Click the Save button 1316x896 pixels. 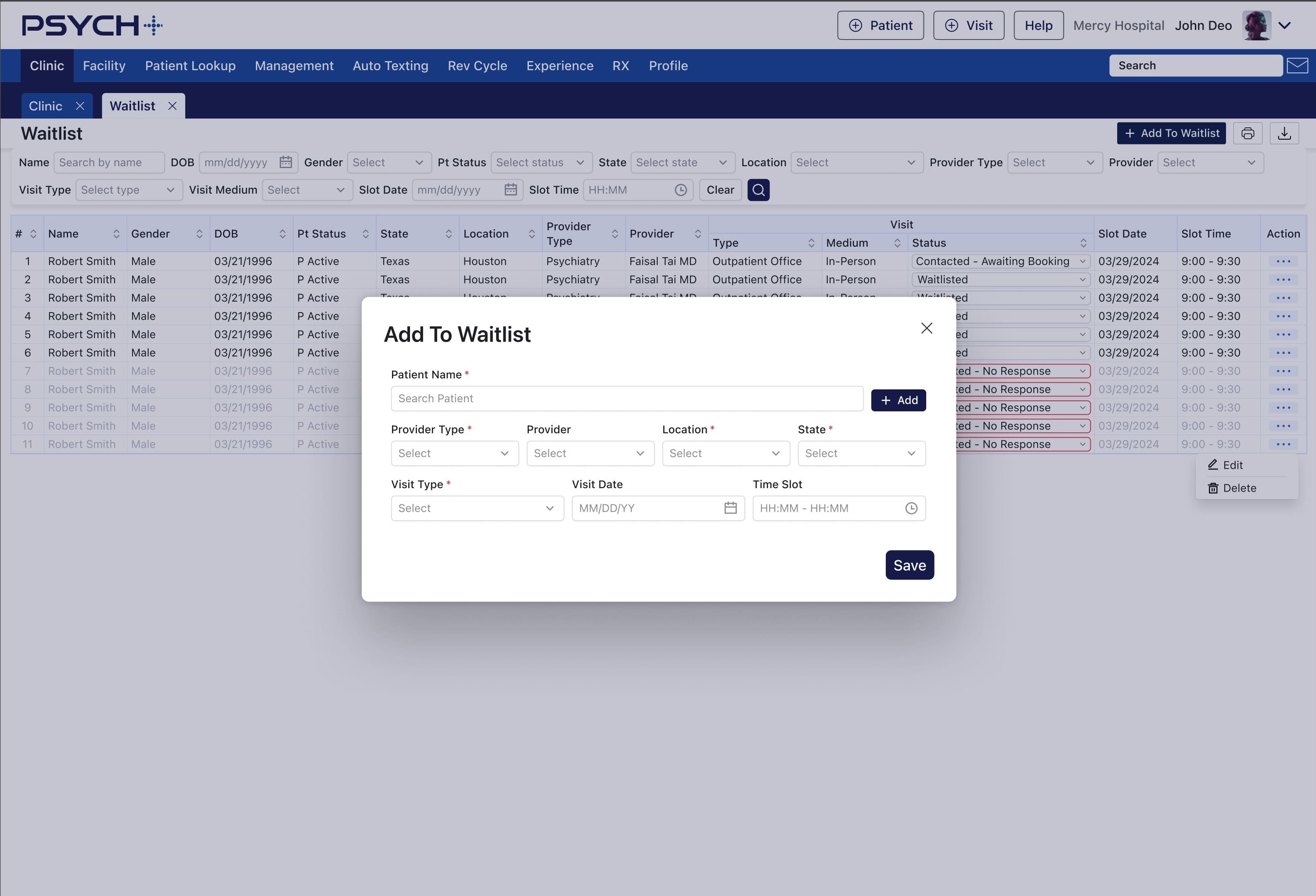pos(909,565)
